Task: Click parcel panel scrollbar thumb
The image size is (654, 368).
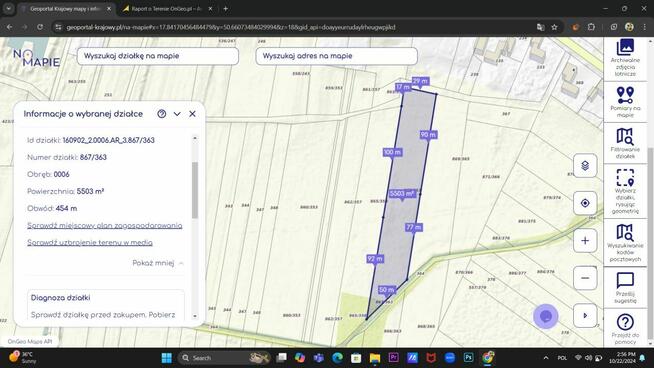Action: click(195, 190)
